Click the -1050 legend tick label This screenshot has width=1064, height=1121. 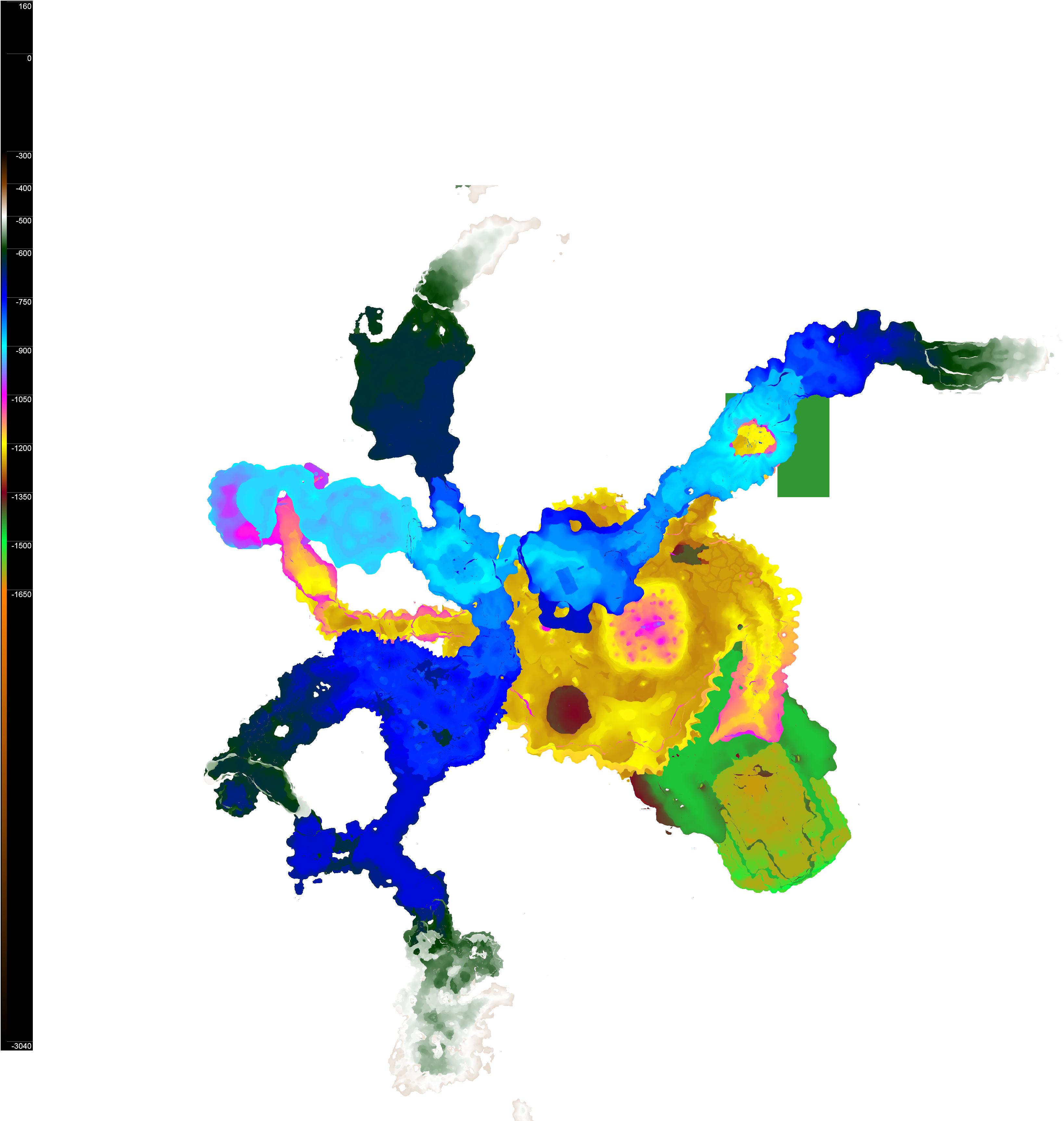pyautogui.click(x=22, y=400)
